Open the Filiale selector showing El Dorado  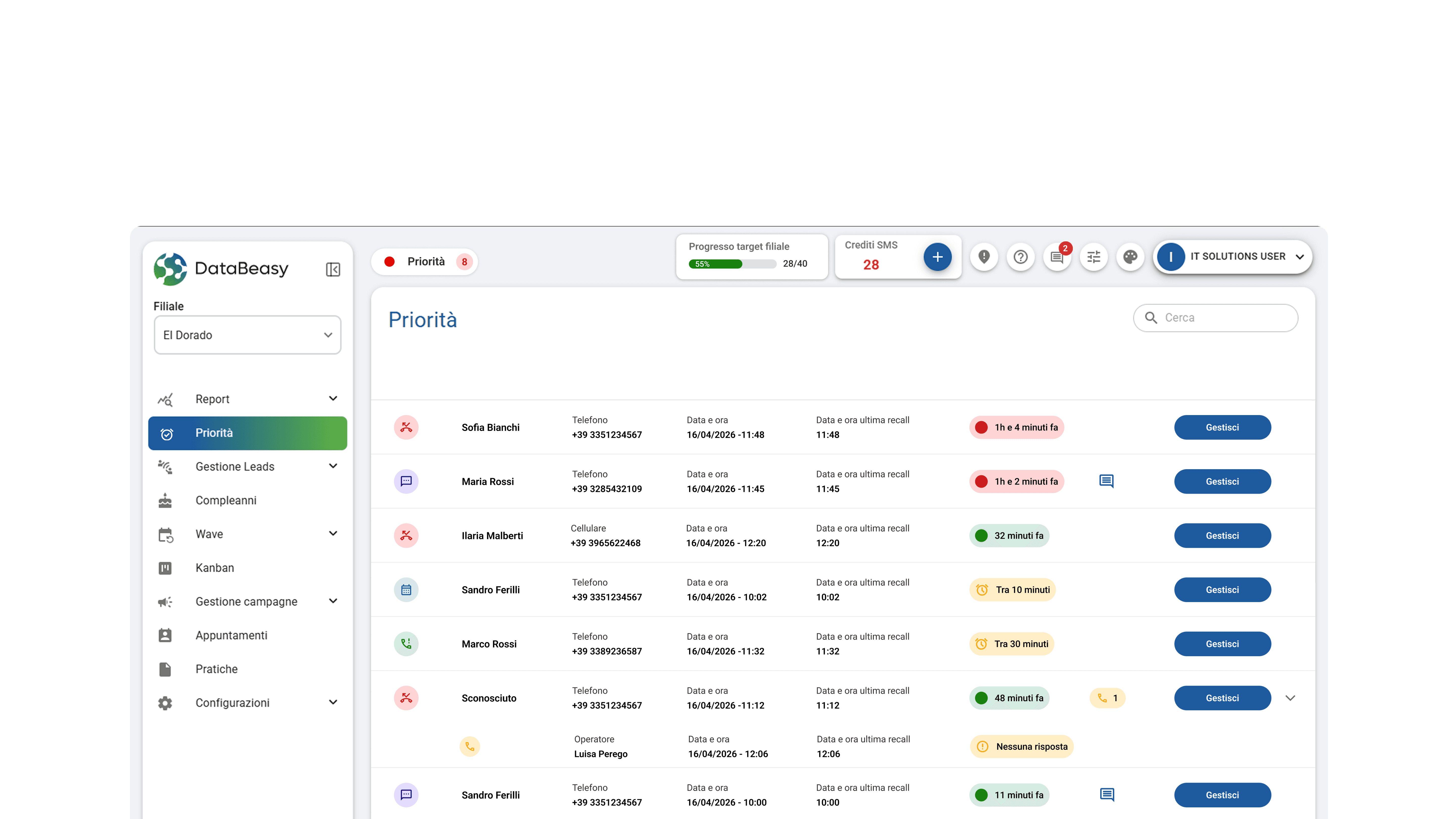pos(247,335)
